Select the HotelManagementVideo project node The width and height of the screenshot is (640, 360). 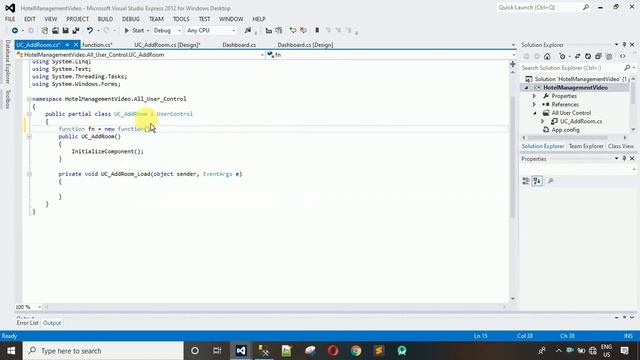[x=575, y=88]
